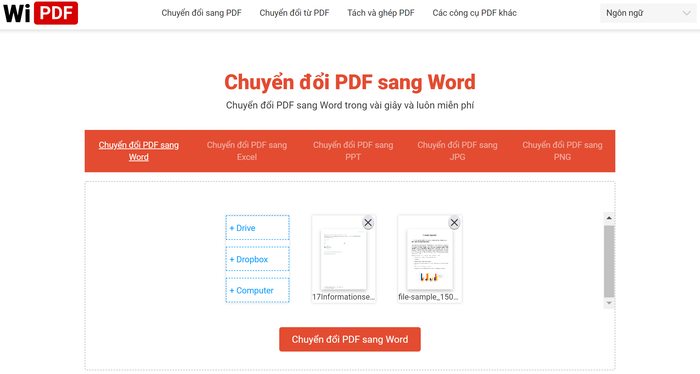Screen dimensions: 700x374
Task: Add a file from Dropbox
Action: 258,259
